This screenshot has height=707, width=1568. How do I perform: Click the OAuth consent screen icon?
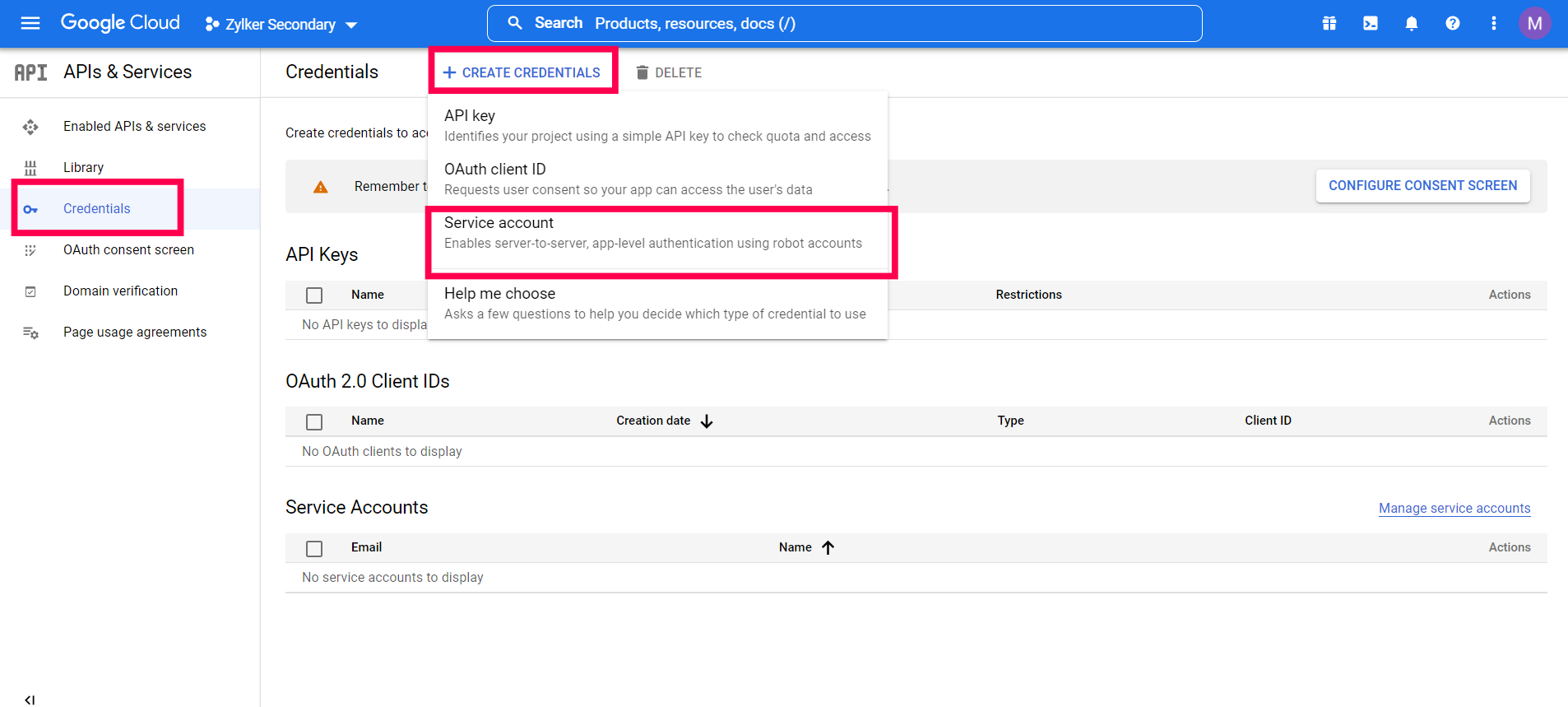pyautogui.click(x=30, y=250)
